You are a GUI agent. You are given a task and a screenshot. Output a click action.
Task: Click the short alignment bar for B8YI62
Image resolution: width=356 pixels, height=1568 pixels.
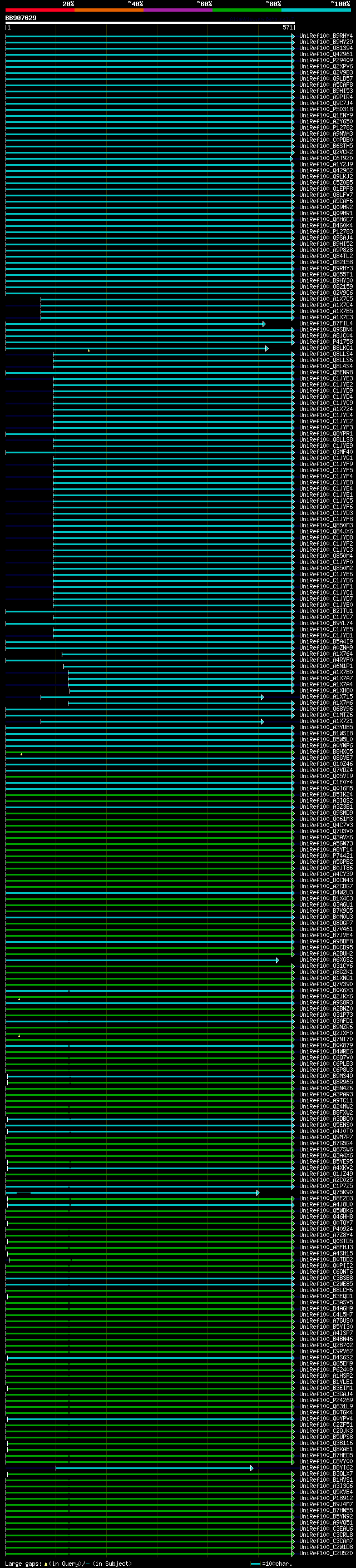(x=155, y=1468)
